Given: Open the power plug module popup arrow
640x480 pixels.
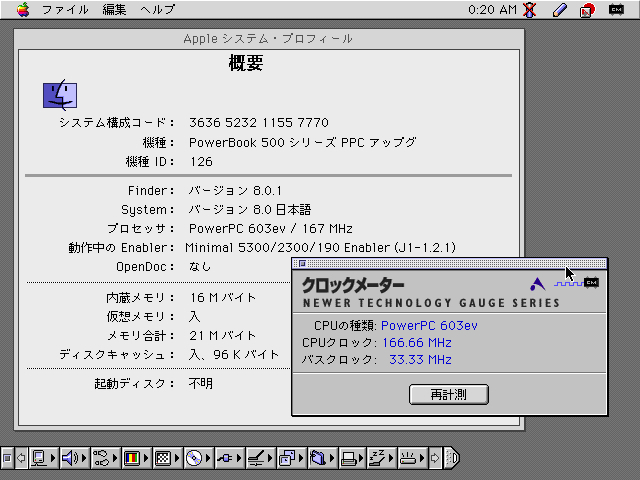Looking at the screenshot, I should pyautogui.click(x=239, y=458).
